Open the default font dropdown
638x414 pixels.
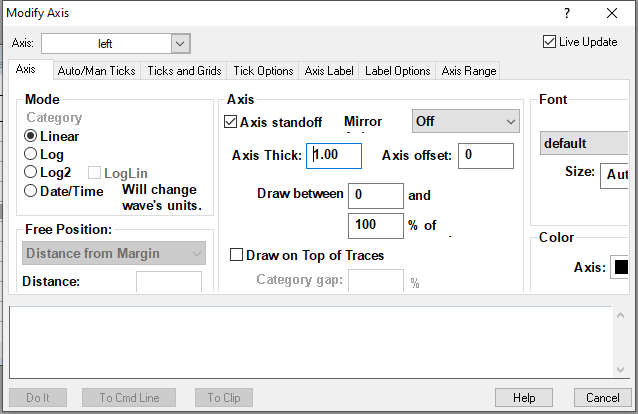(x=584, y=143)
